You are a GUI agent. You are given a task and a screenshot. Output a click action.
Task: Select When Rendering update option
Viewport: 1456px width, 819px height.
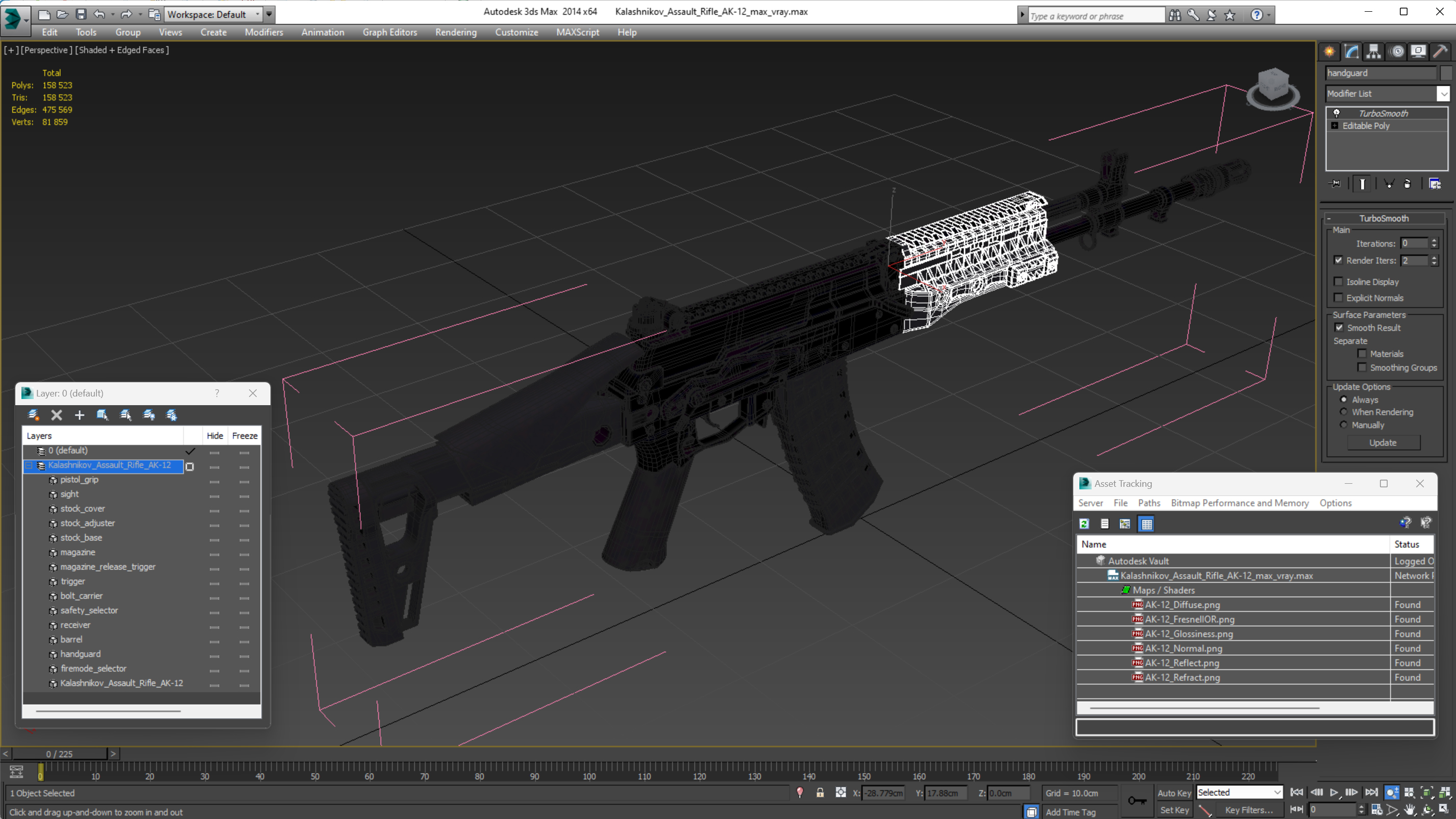point(1344,411)
